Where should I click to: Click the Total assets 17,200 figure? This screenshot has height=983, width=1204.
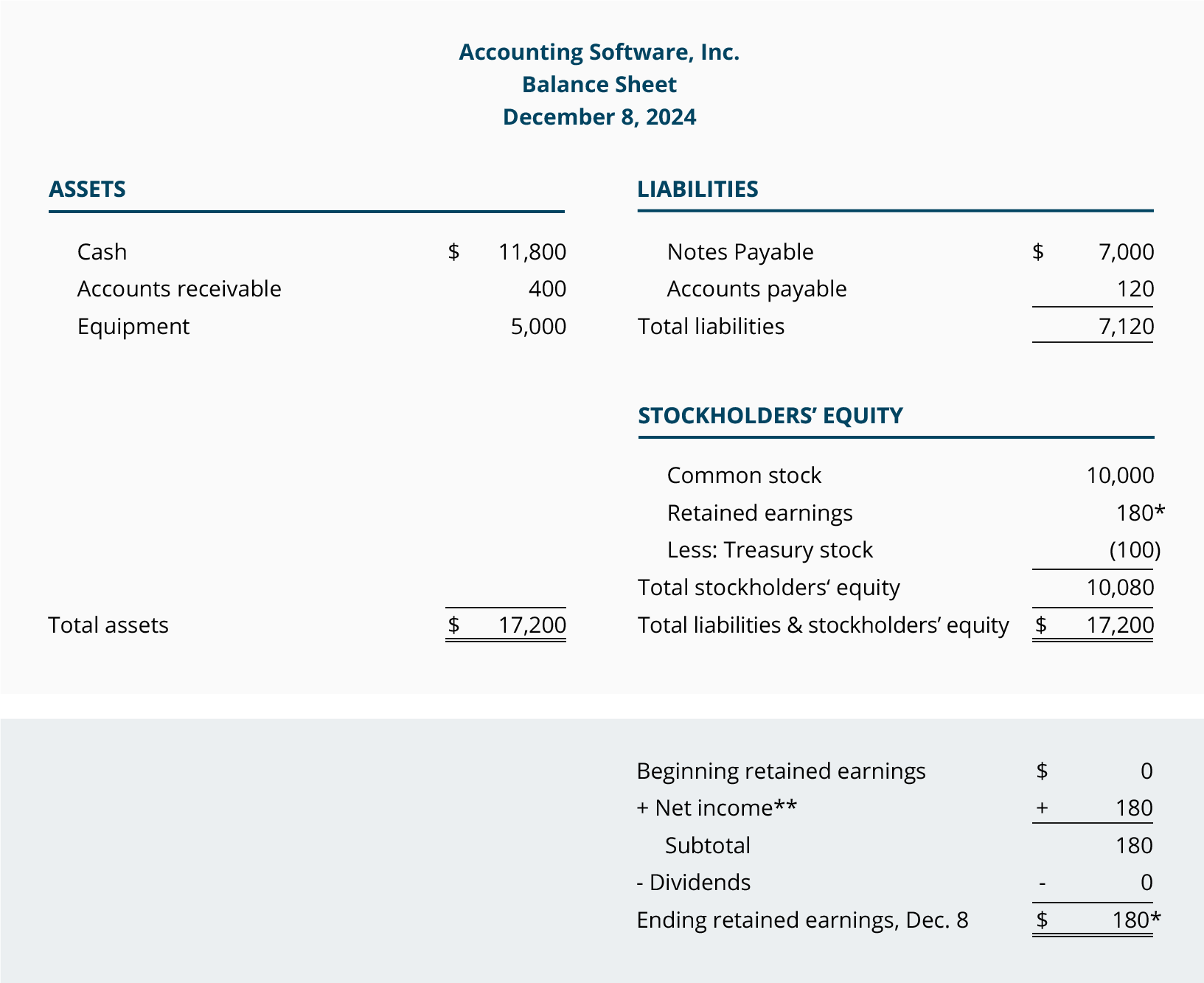532,625
